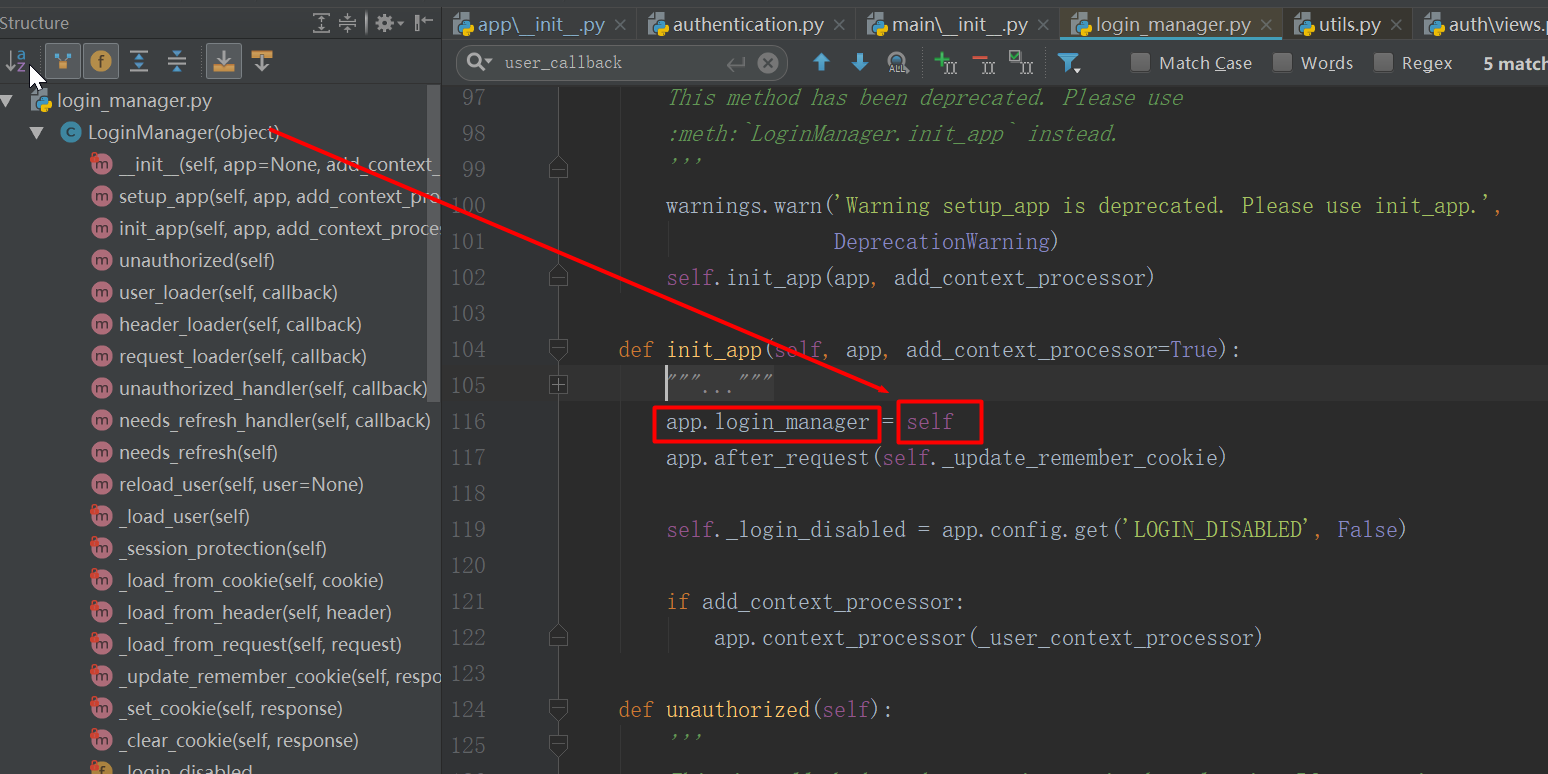Collapse the LoginManager class node
Viewport: 1548px width, 774px height.
click(37, 132)
